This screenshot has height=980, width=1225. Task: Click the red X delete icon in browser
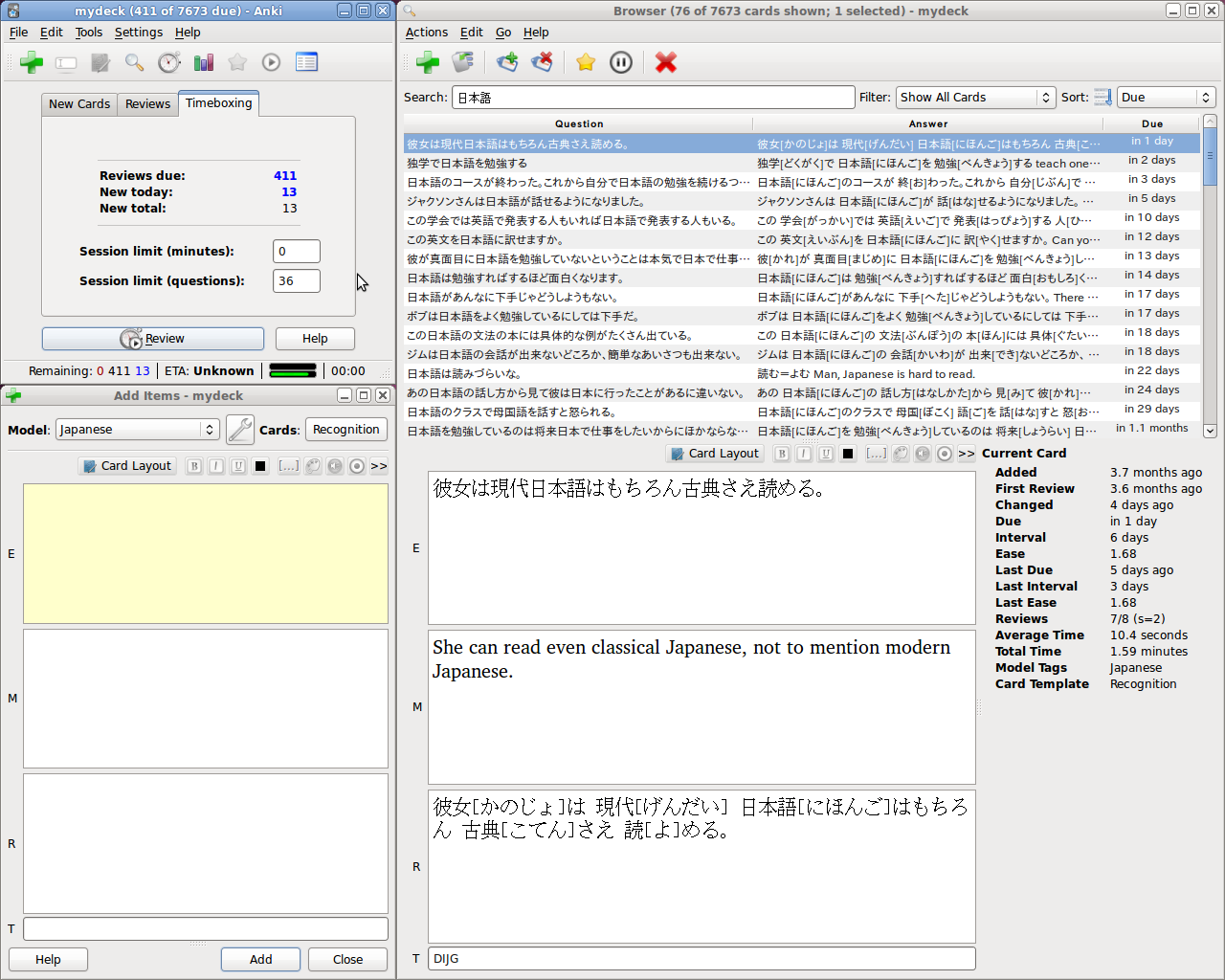[666, 62]
